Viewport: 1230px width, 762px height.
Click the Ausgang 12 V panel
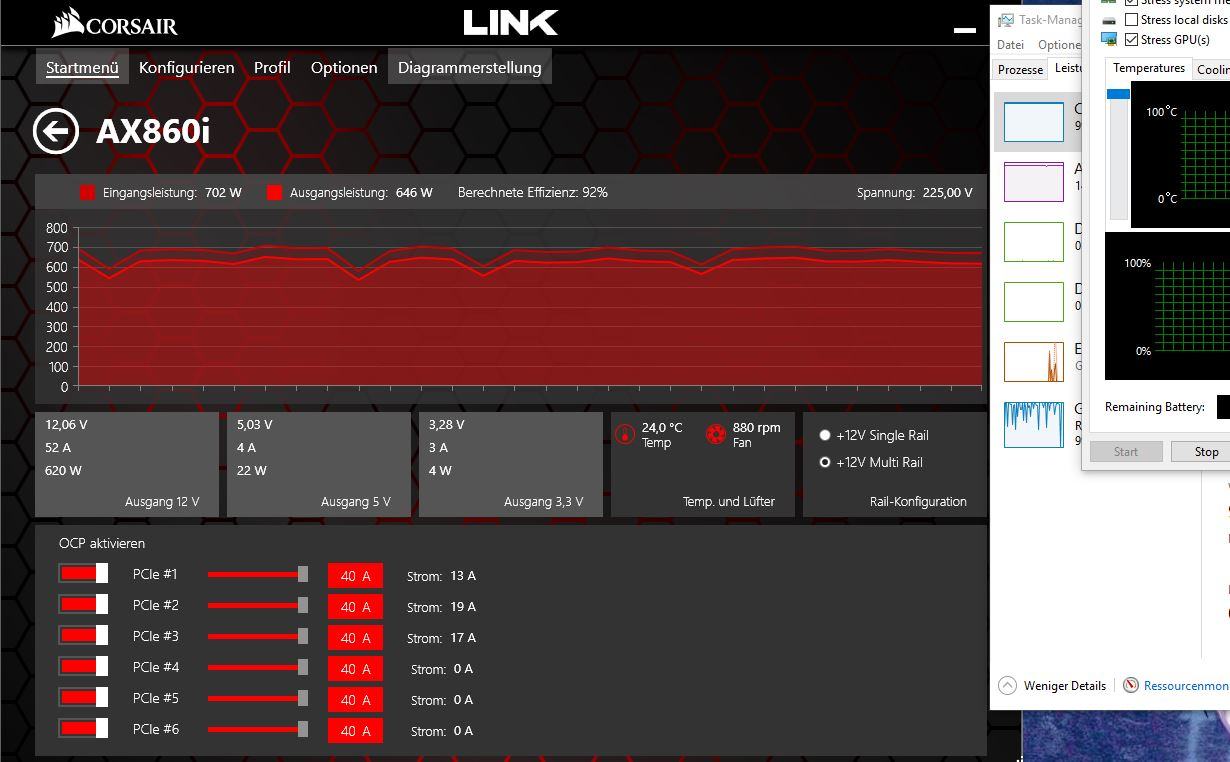(127, 464)
